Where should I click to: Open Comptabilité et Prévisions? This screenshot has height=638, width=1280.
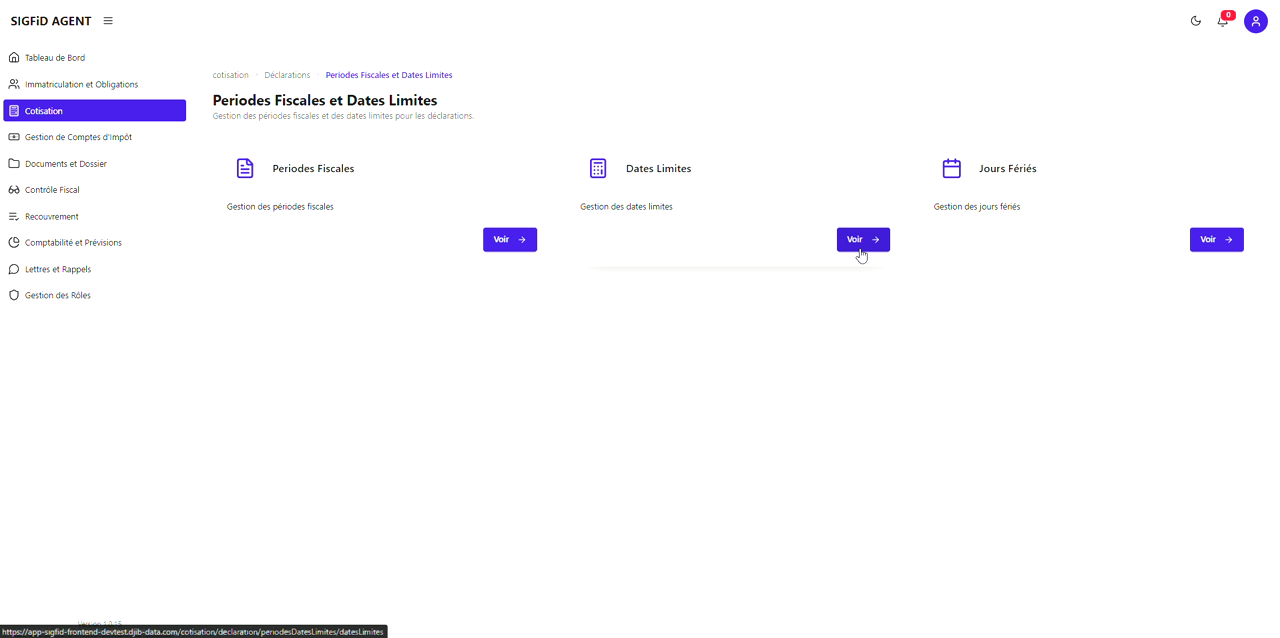pos(73,243)
